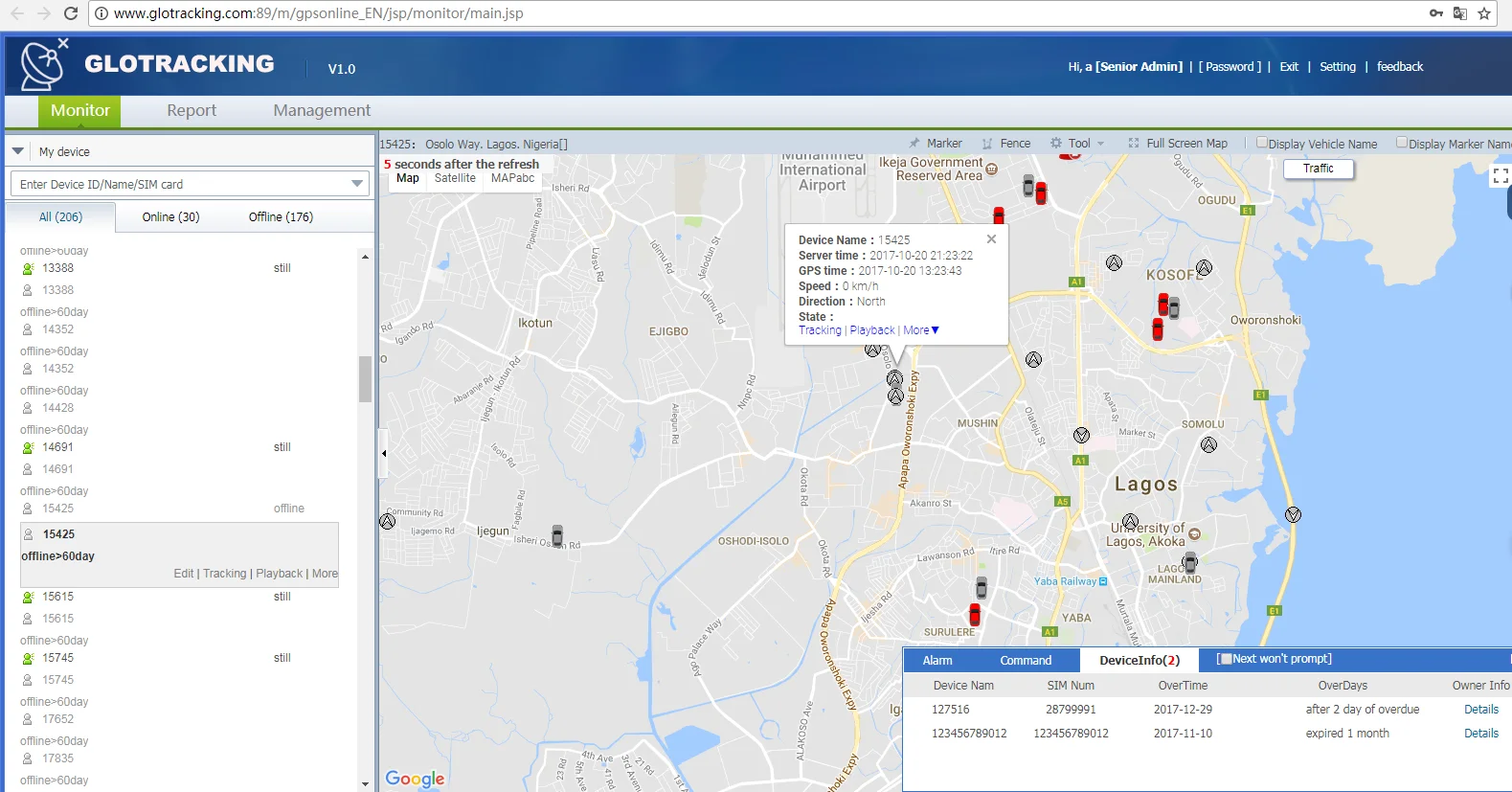Open the Report tab
Viewport: 1512px width, 792px height.
tap(192, 111)
